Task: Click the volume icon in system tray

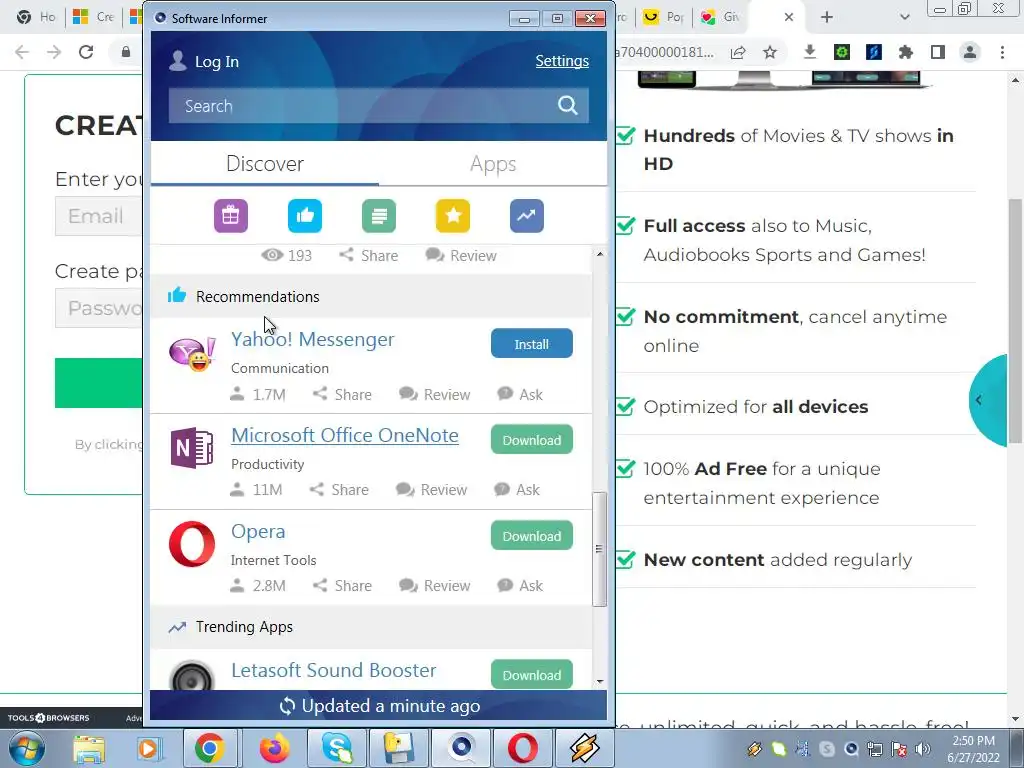Action: click(923, 749)
